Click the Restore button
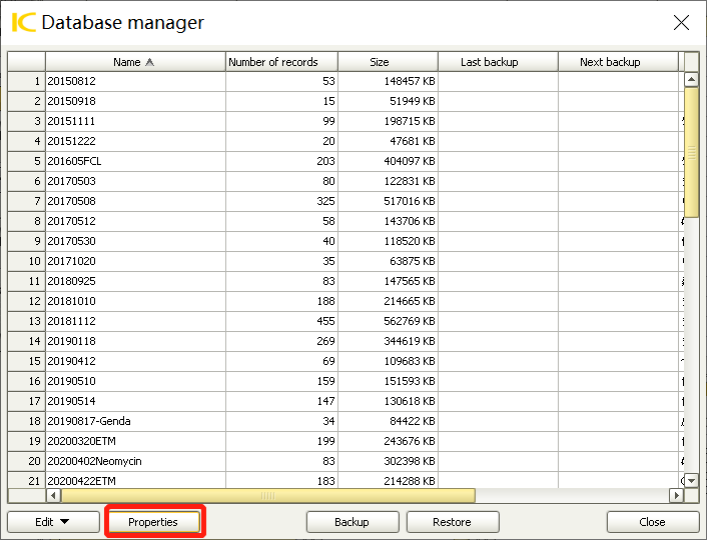 (x=452, y=522)
